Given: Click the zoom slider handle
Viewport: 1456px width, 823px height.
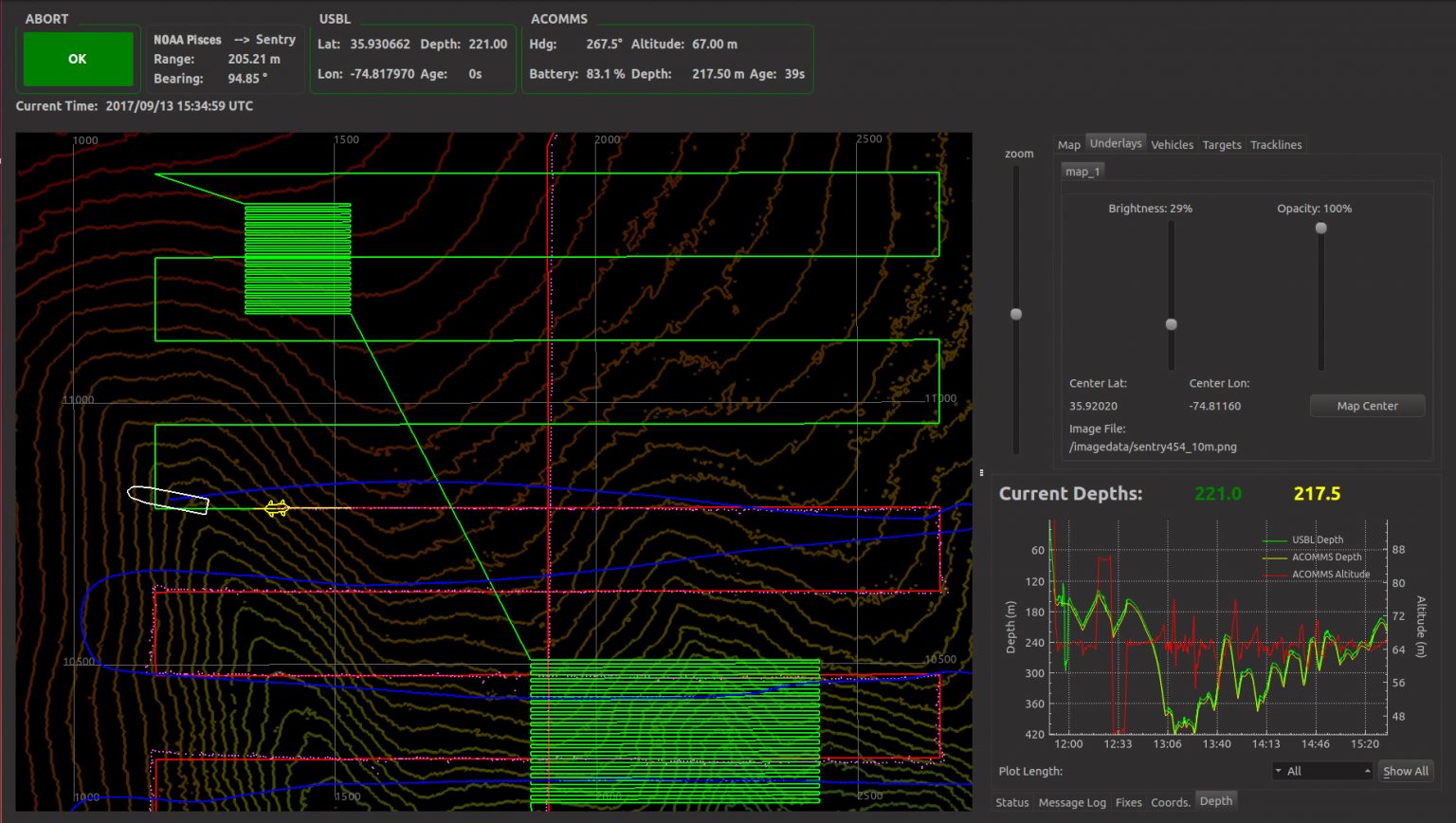Looking at the screenshot, I should coord(1016,314).
